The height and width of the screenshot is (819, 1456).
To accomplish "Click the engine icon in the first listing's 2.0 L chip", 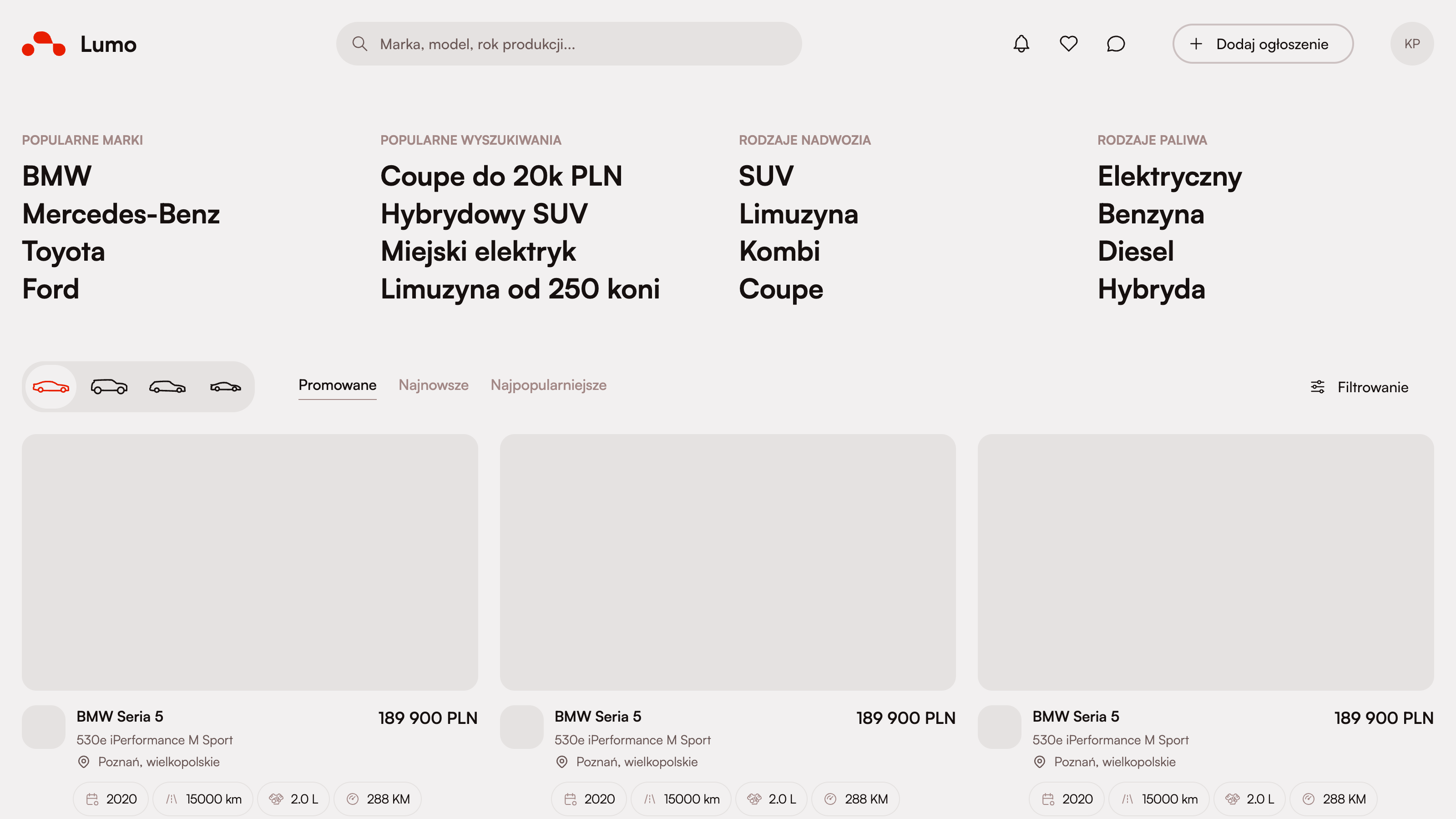I will point(276,799).
